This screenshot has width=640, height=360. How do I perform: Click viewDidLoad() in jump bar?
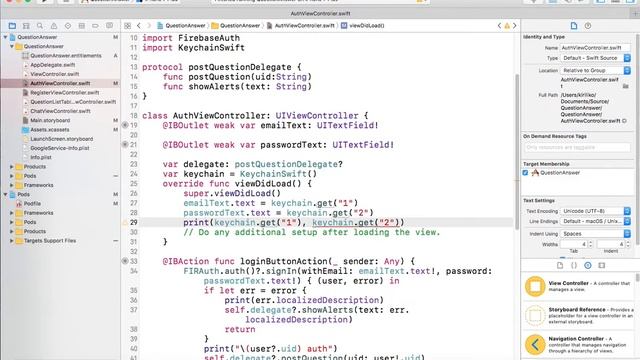(362, 26)
